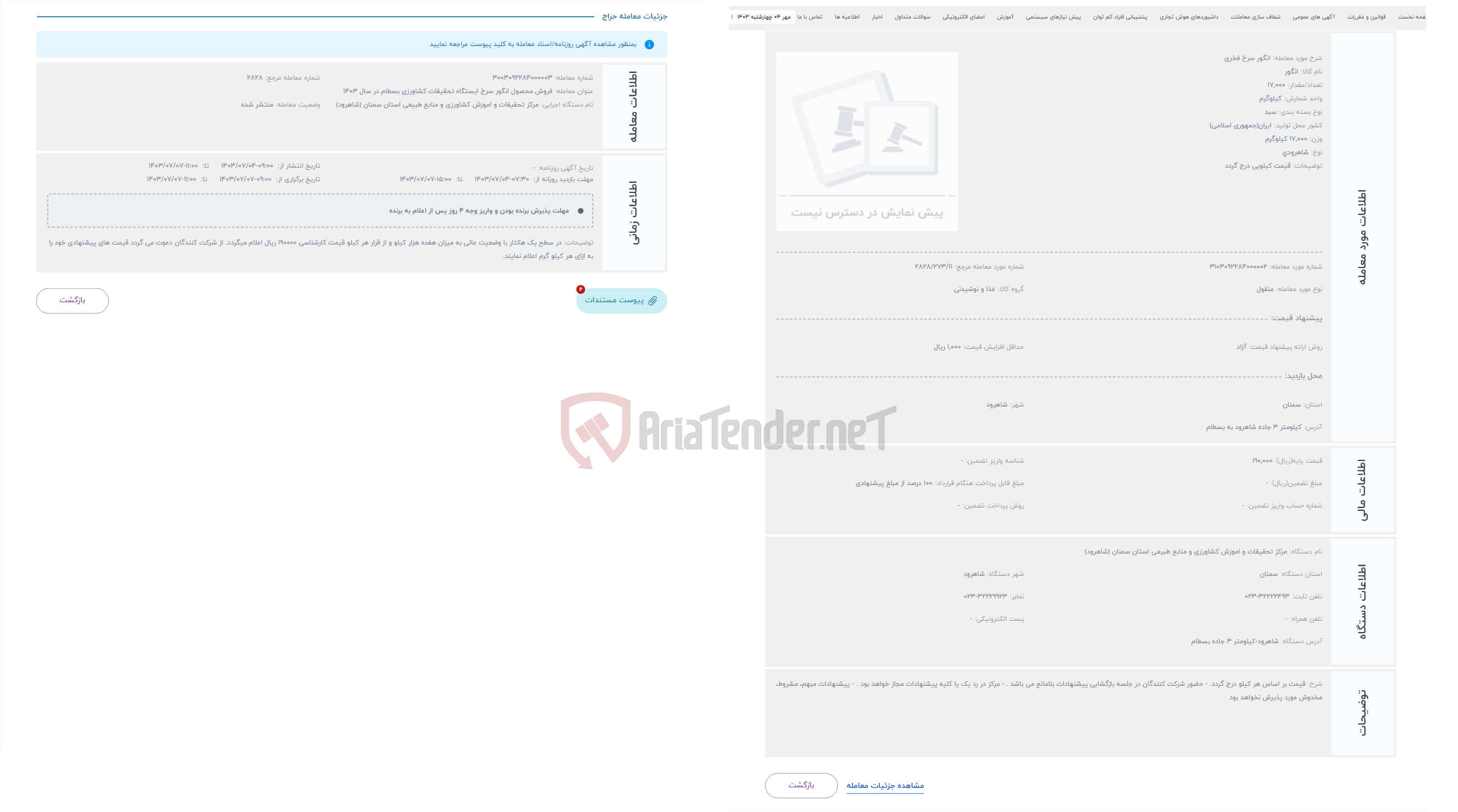Click the paperclip attachment icon
This screenshot has height=812, width=1458.
click(652, 300)
